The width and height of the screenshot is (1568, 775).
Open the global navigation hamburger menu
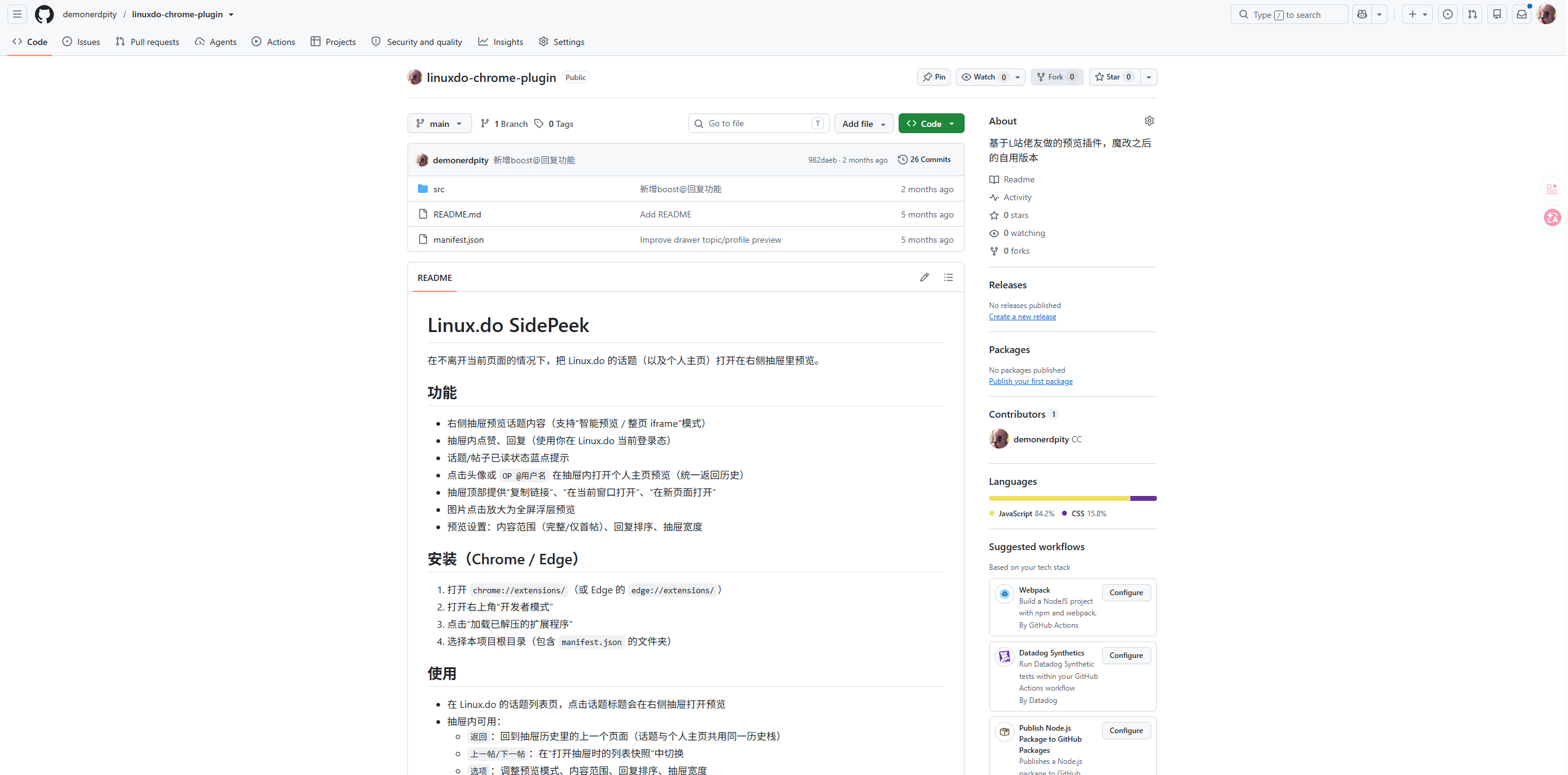(17, 14)
